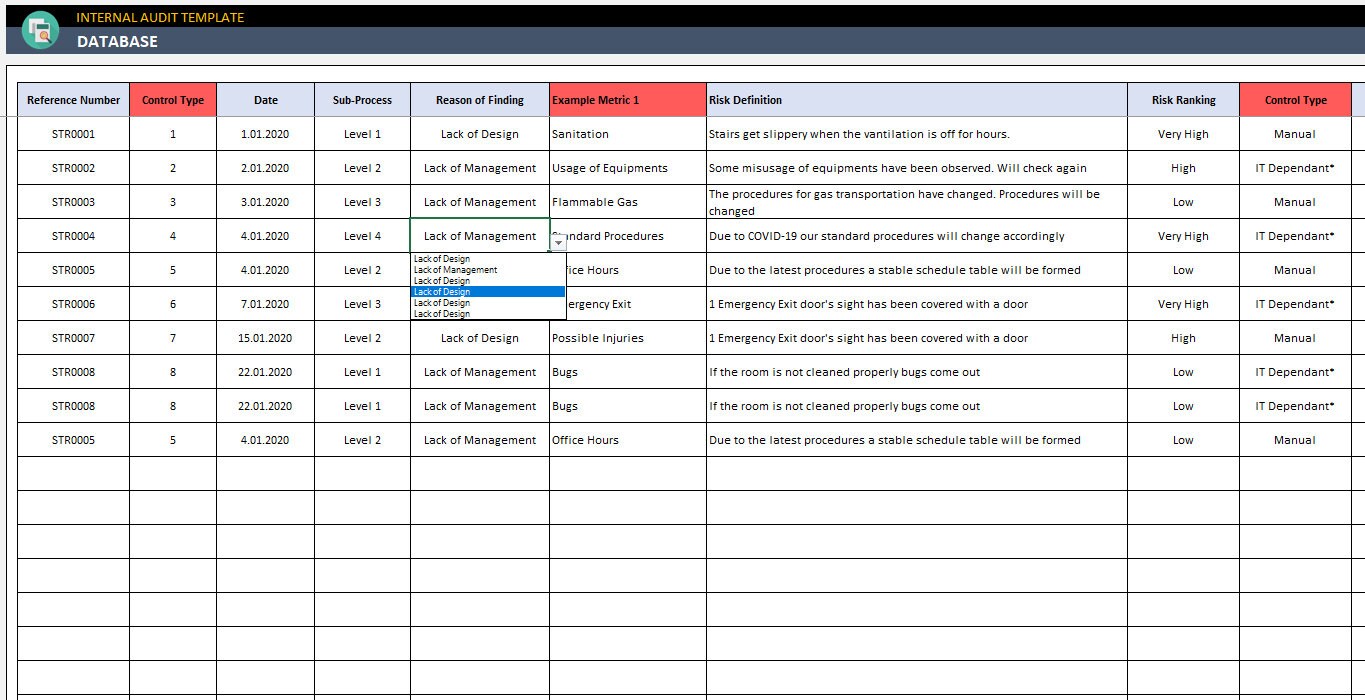Select the Level 4 sub-process cell
The image size is (1365, 700).
(x=362, y=236)
